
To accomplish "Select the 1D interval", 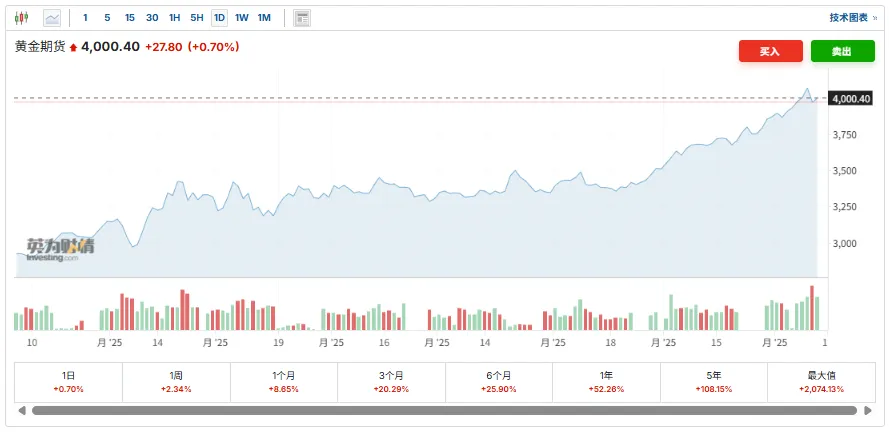I will pos(219,18).
